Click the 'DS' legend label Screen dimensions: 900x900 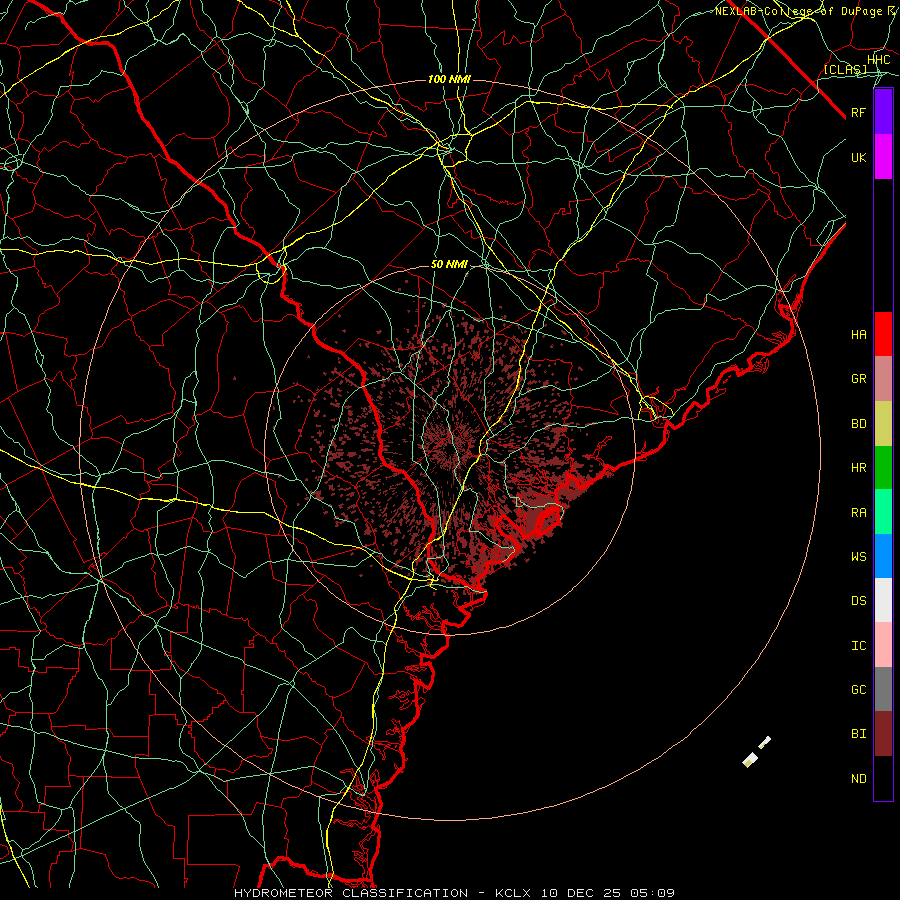(858, 601)
